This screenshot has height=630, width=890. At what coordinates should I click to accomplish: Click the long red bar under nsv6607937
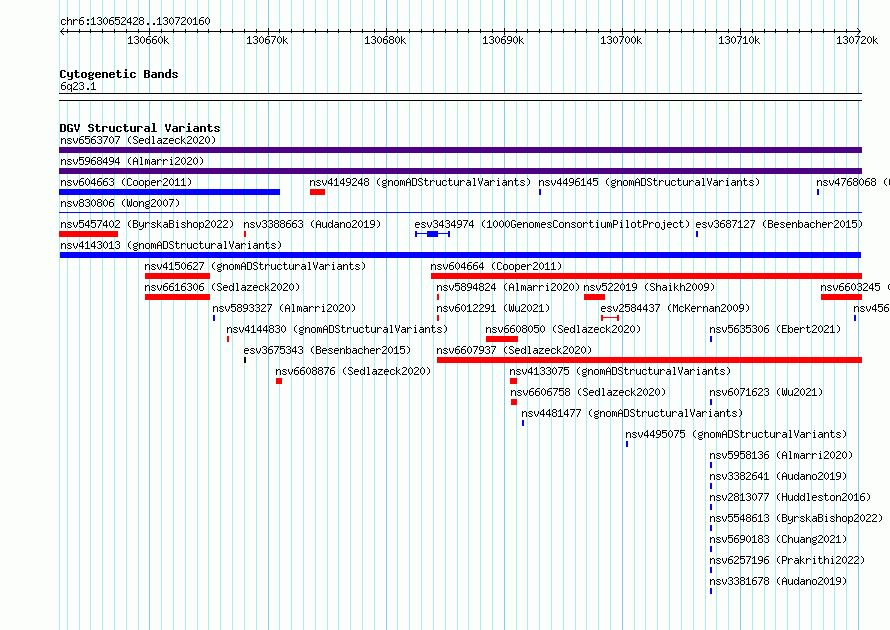tap(649, 360)
